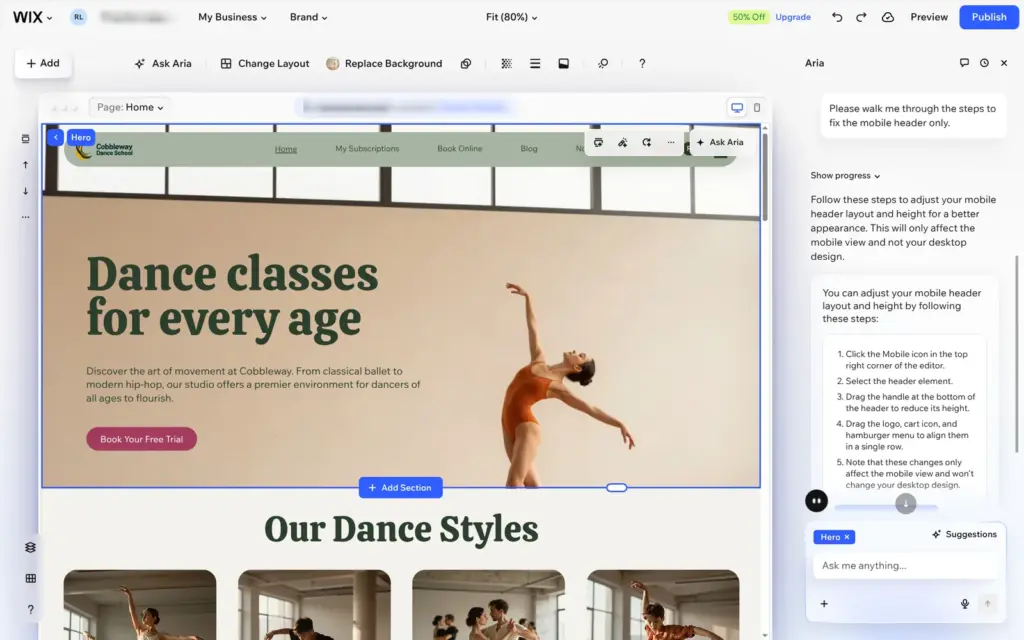Open Aria chat conversations icon
Screen dimensions: 1024x640
tap(964, 63)
